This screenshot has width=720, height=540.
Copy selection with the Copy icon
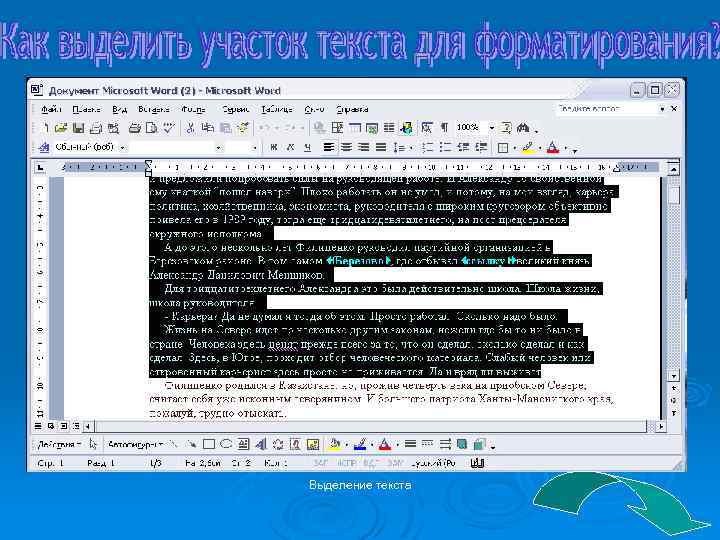208,128
